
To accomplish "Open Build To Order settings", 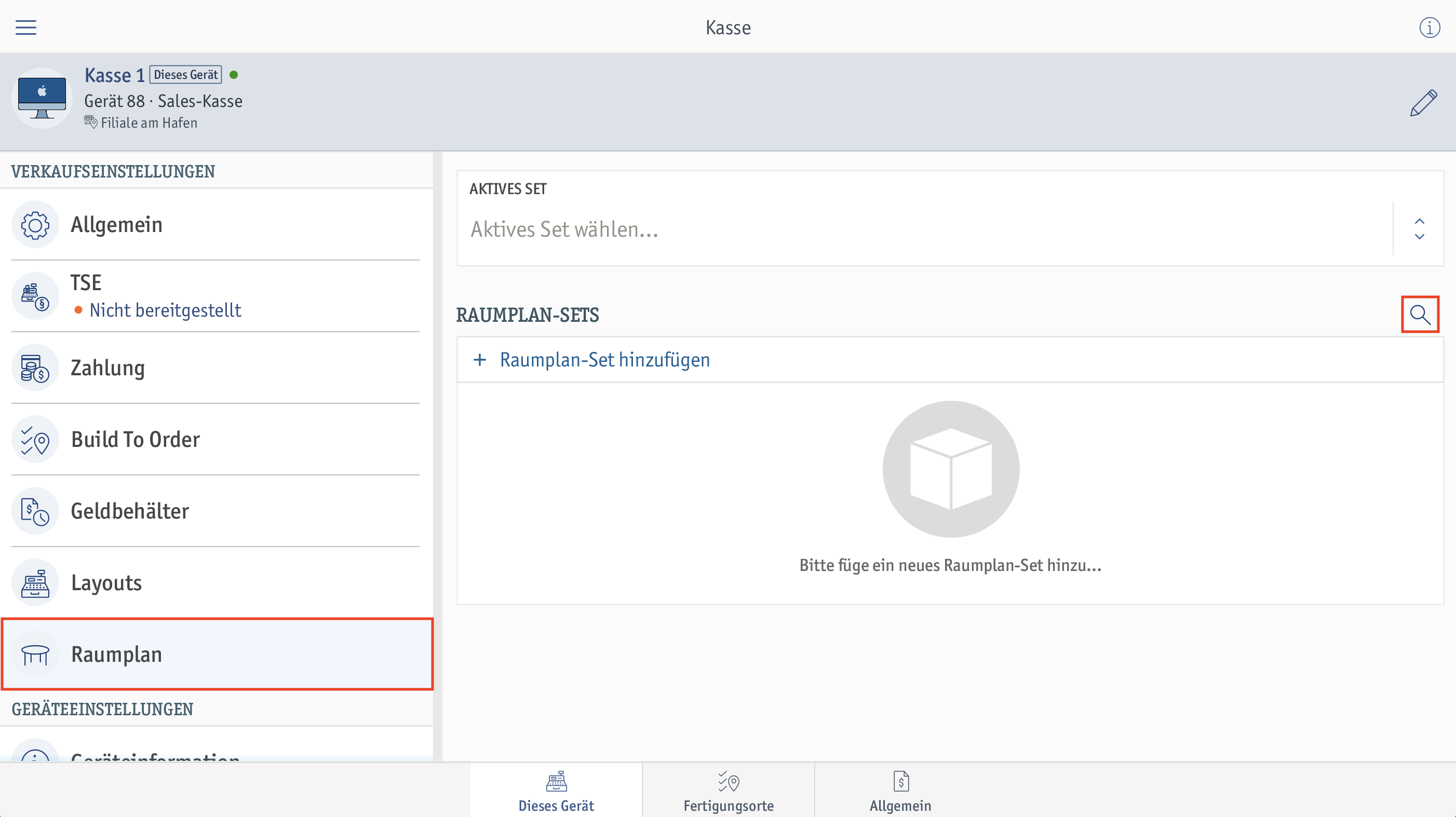I will click(x=215, y=440).
